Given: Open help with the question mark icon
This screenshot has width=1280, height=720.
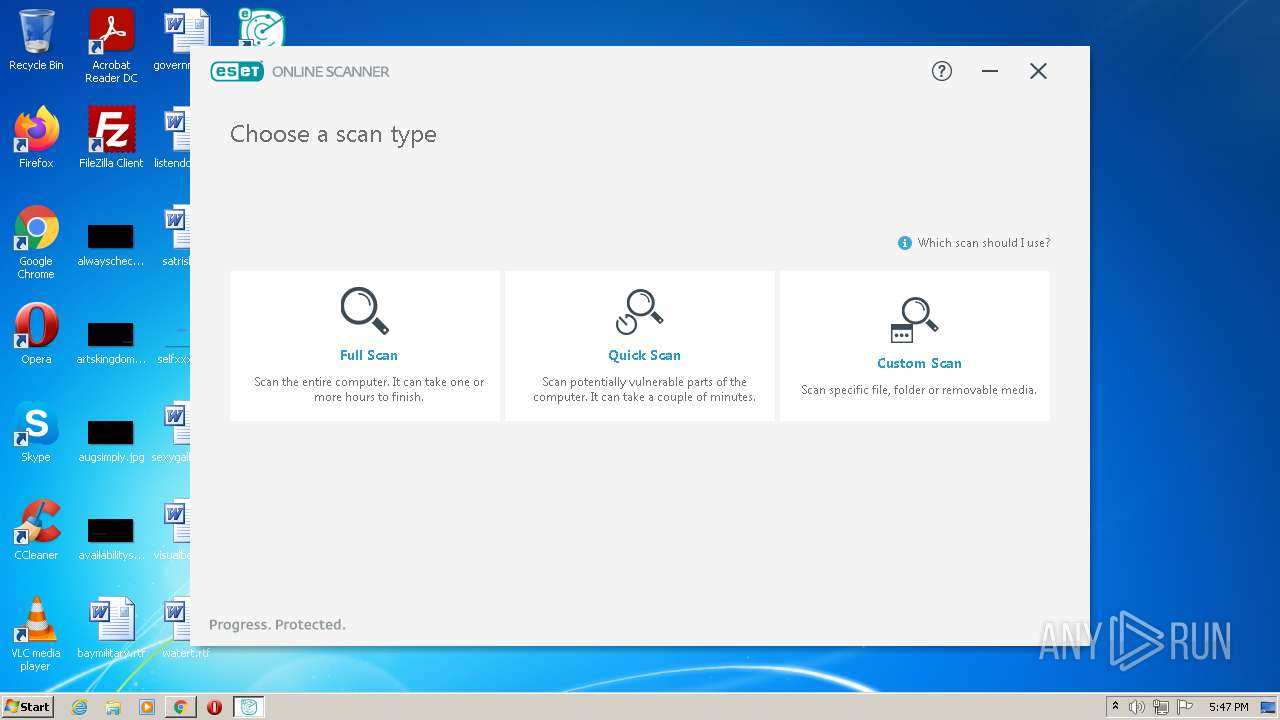Looking at the screenshot, I should 942,71.
